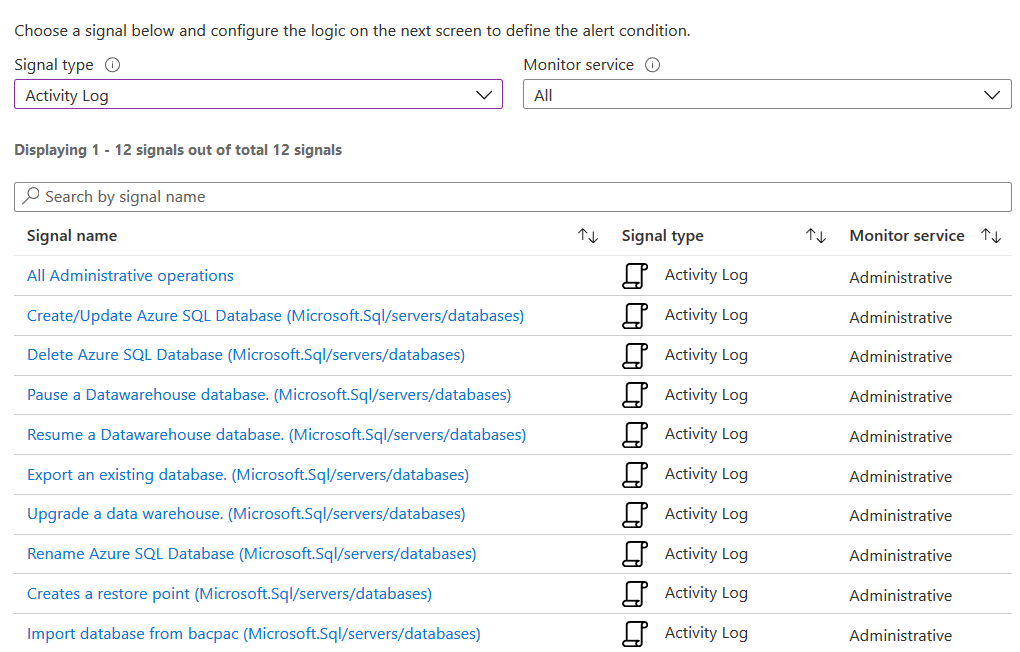Click the info icon beside Monitor service
Image resolution: width=1020 pixels, height=652 pixels.
652,65
